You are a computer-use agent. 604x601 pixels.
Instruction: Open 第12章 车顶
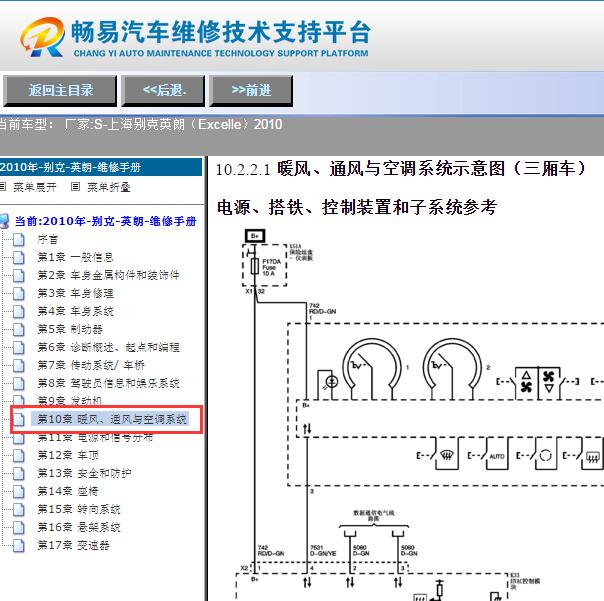(68, 455)
